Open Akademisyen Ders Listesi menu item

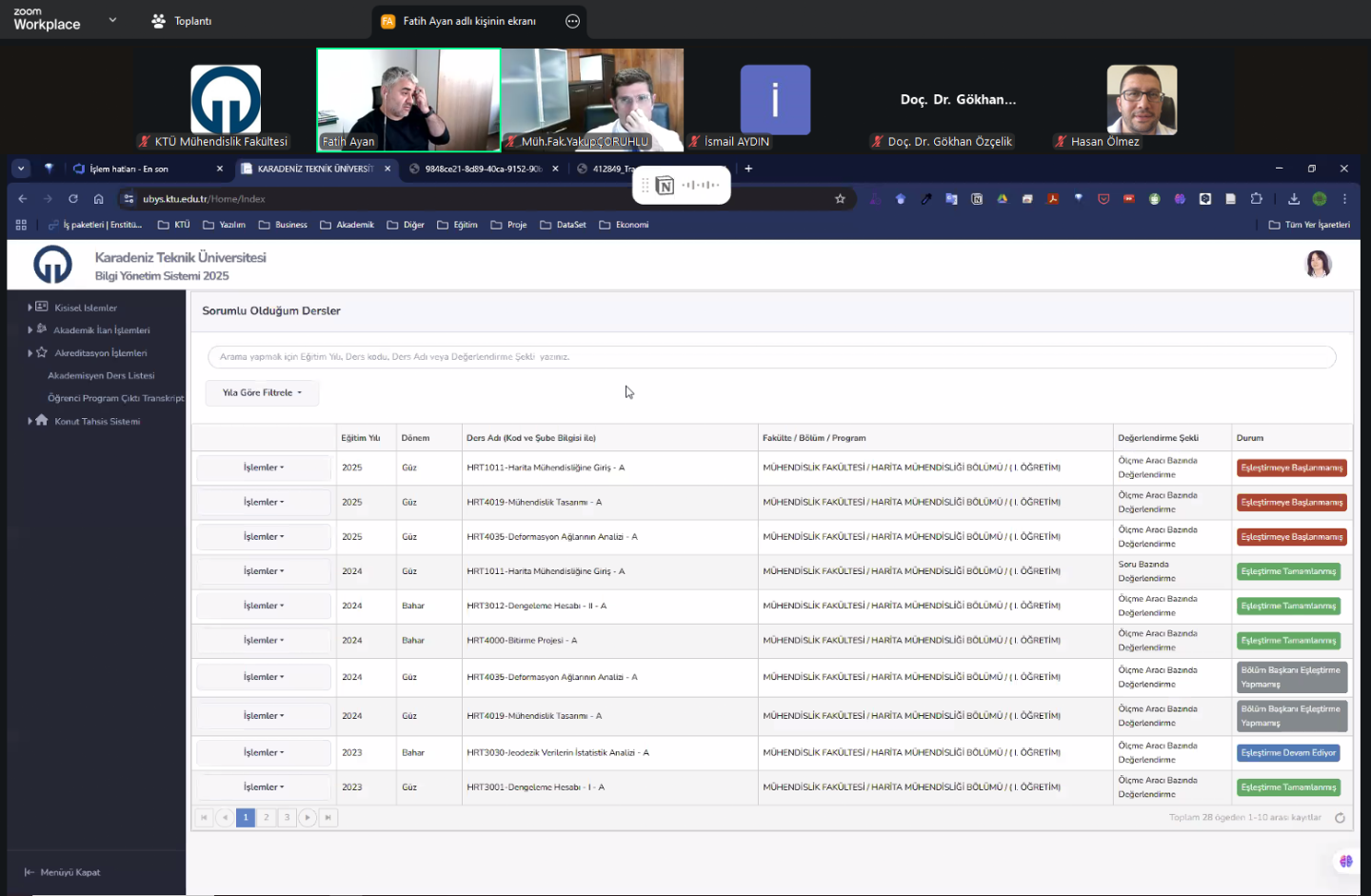[x=101, y=376]
